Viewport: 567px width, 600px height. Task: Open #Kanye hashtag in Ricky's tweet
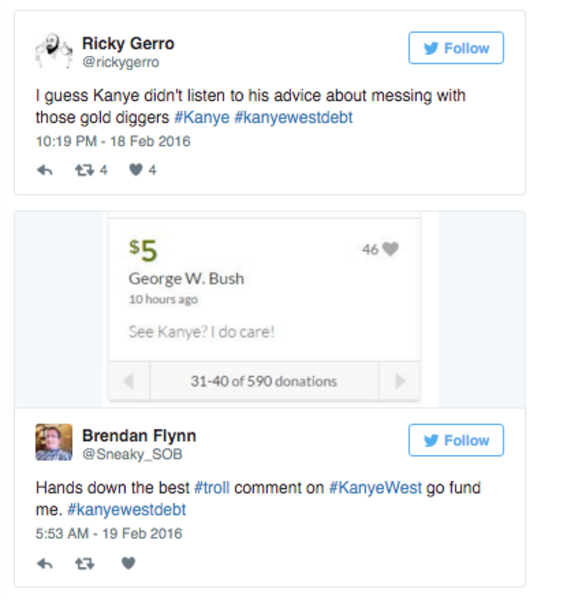[202, 117]
